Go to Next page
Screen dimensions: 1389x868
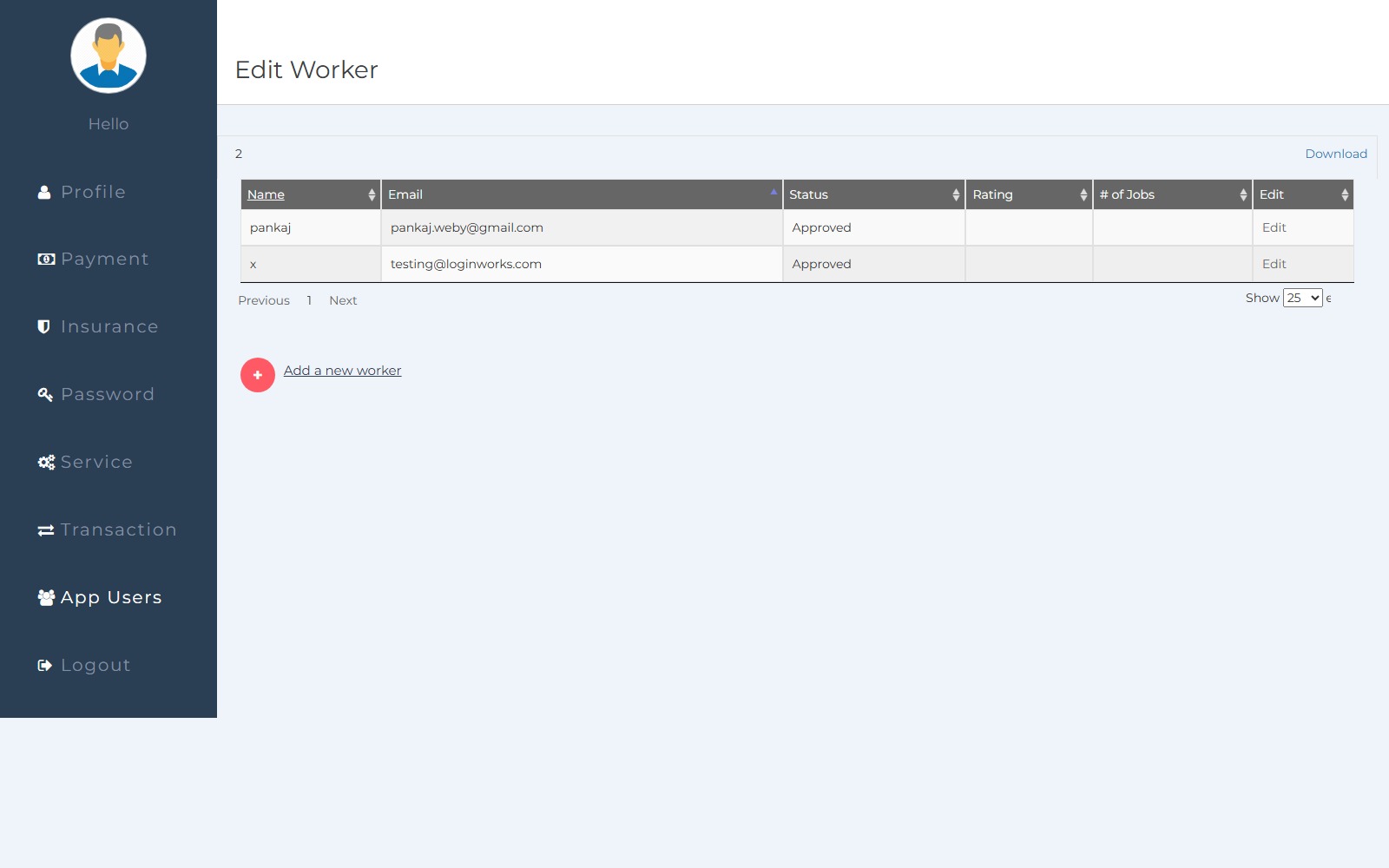click(343, 300)
